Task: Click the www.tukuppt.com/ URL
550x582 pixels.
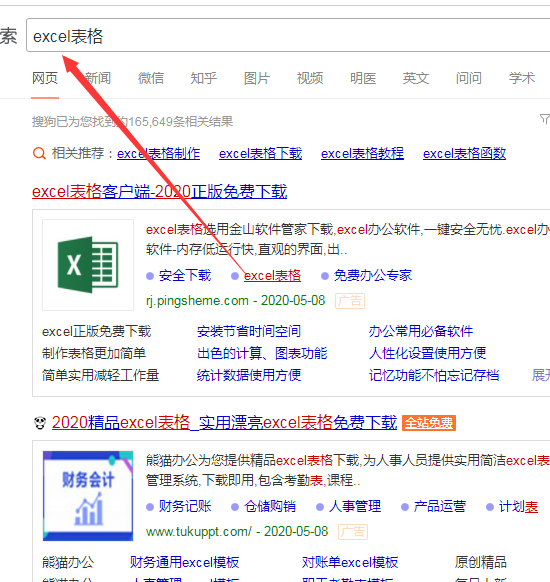Action: (199, 532)
